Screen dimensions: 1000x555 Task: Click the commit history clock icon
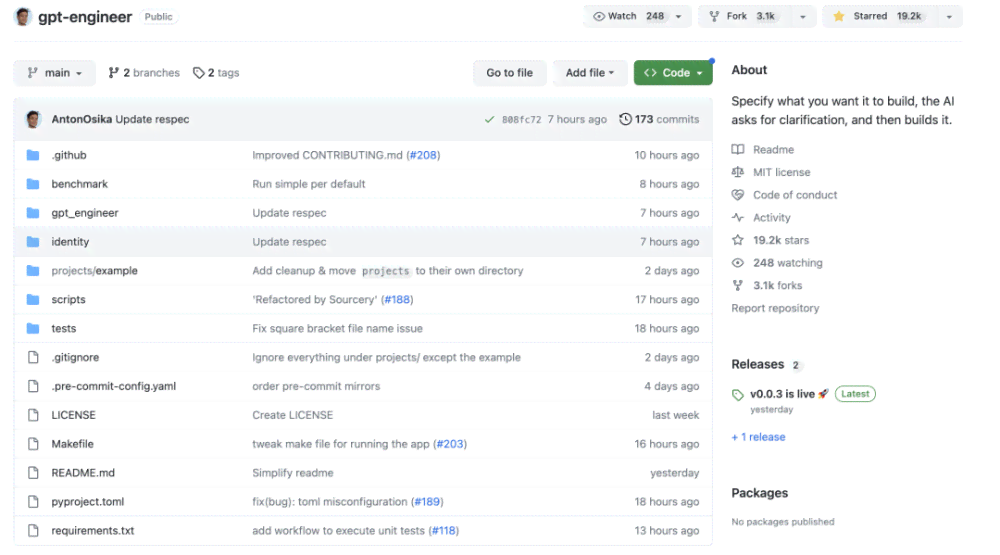(x=625, y=119)
